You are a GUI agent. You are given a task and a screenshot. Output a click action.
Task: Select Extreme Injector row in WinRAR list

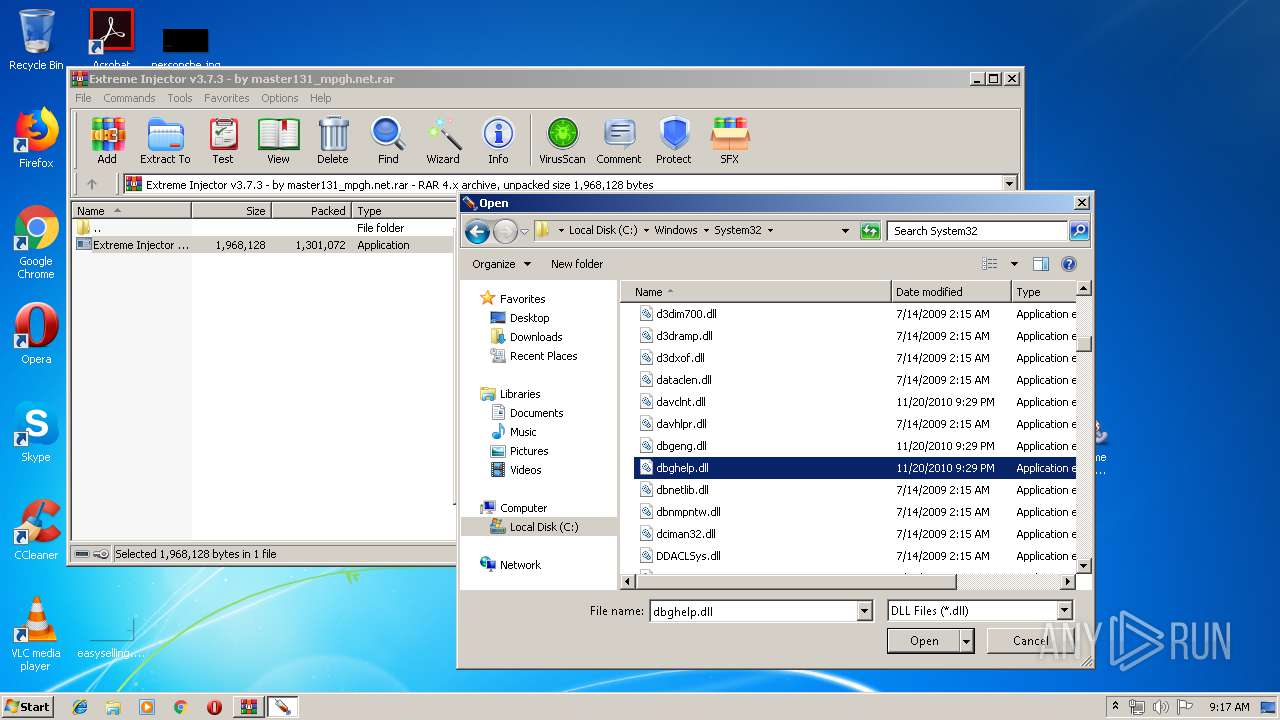coord(263,245)
